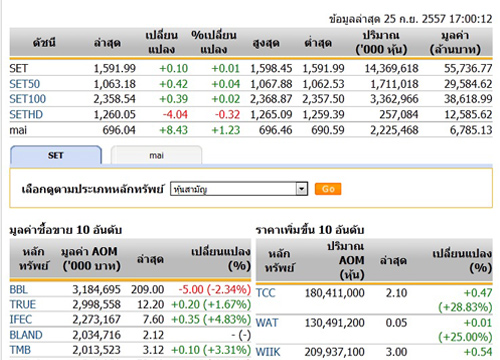
Task: Switch to the mai tab
Action: tap(156, 155)
